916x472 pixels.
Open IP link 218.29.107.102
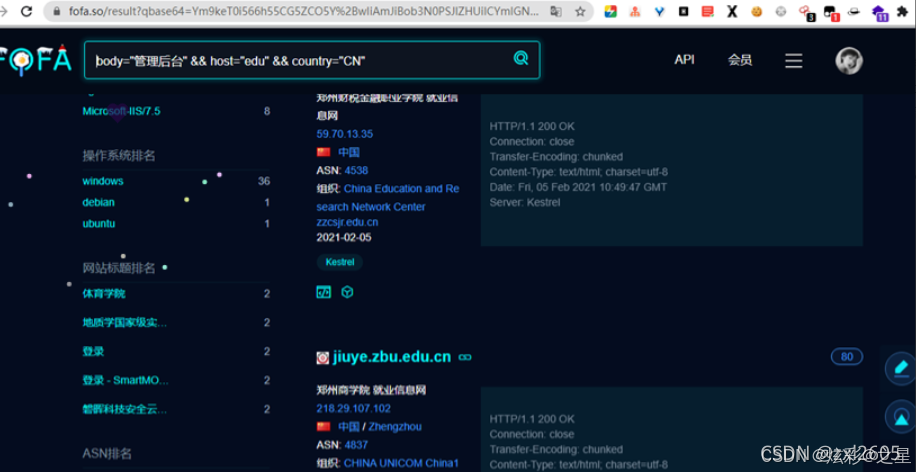[x=353, y=408]
